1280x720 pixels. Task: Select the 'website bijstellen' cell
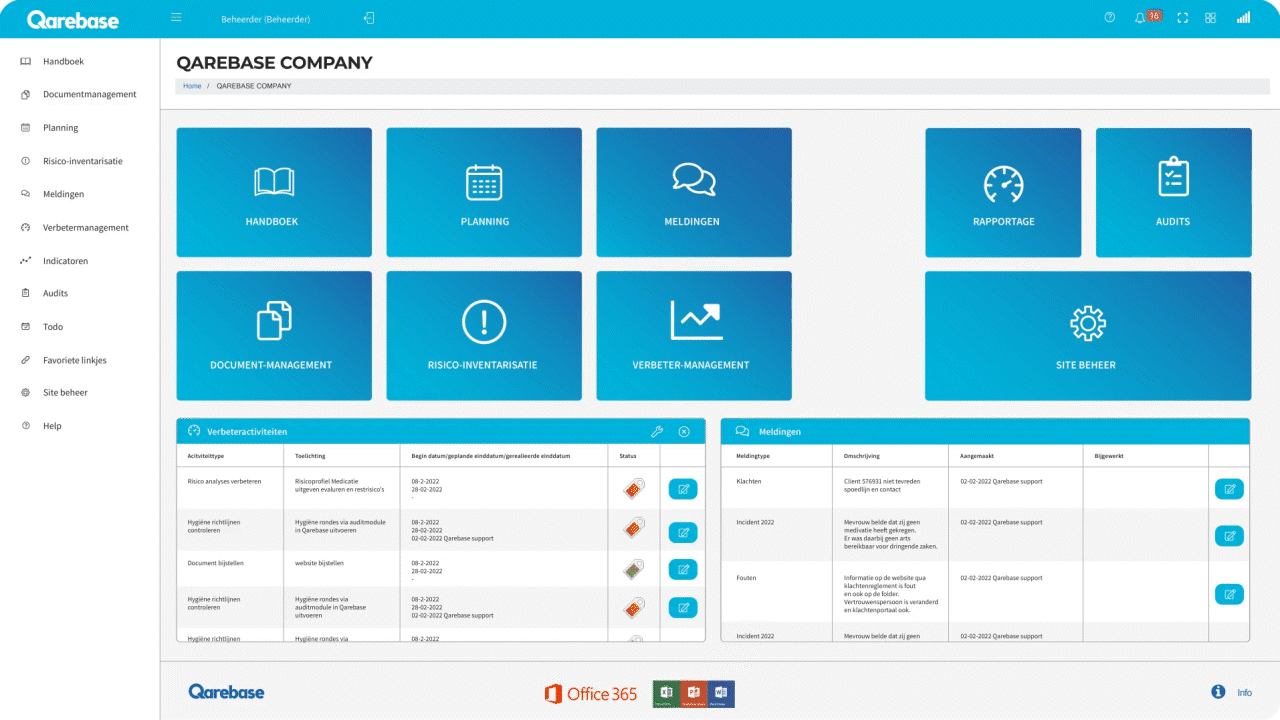(x=319, y=563)
